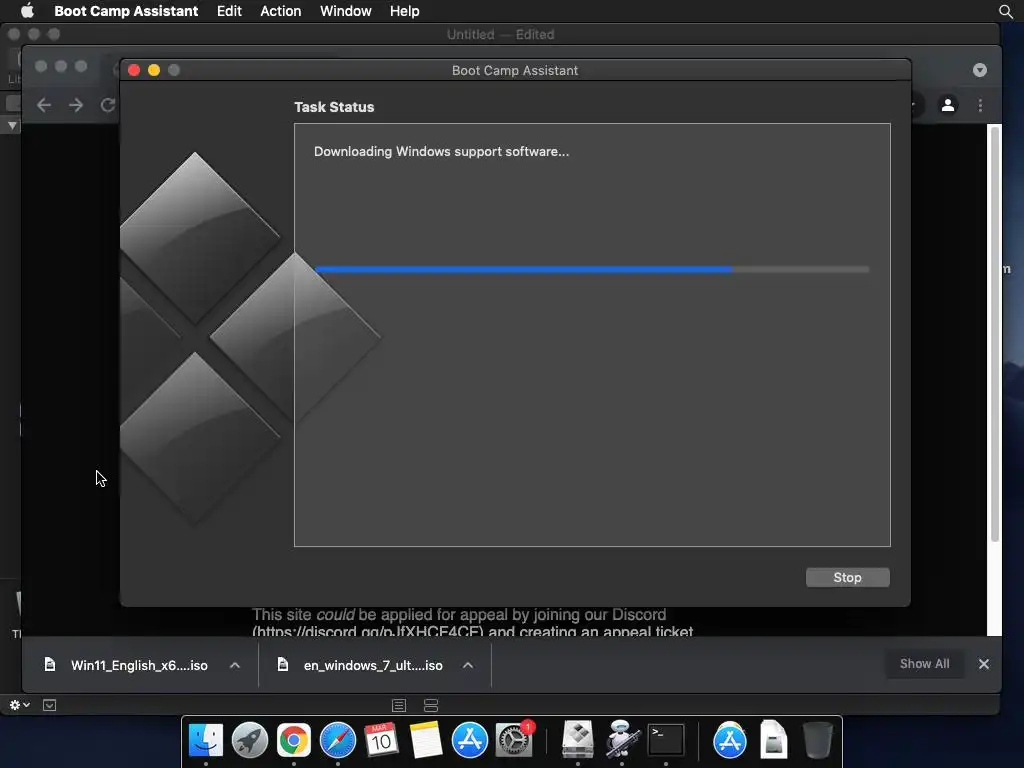Open Trash from the Dock

[x=818, y=740]
